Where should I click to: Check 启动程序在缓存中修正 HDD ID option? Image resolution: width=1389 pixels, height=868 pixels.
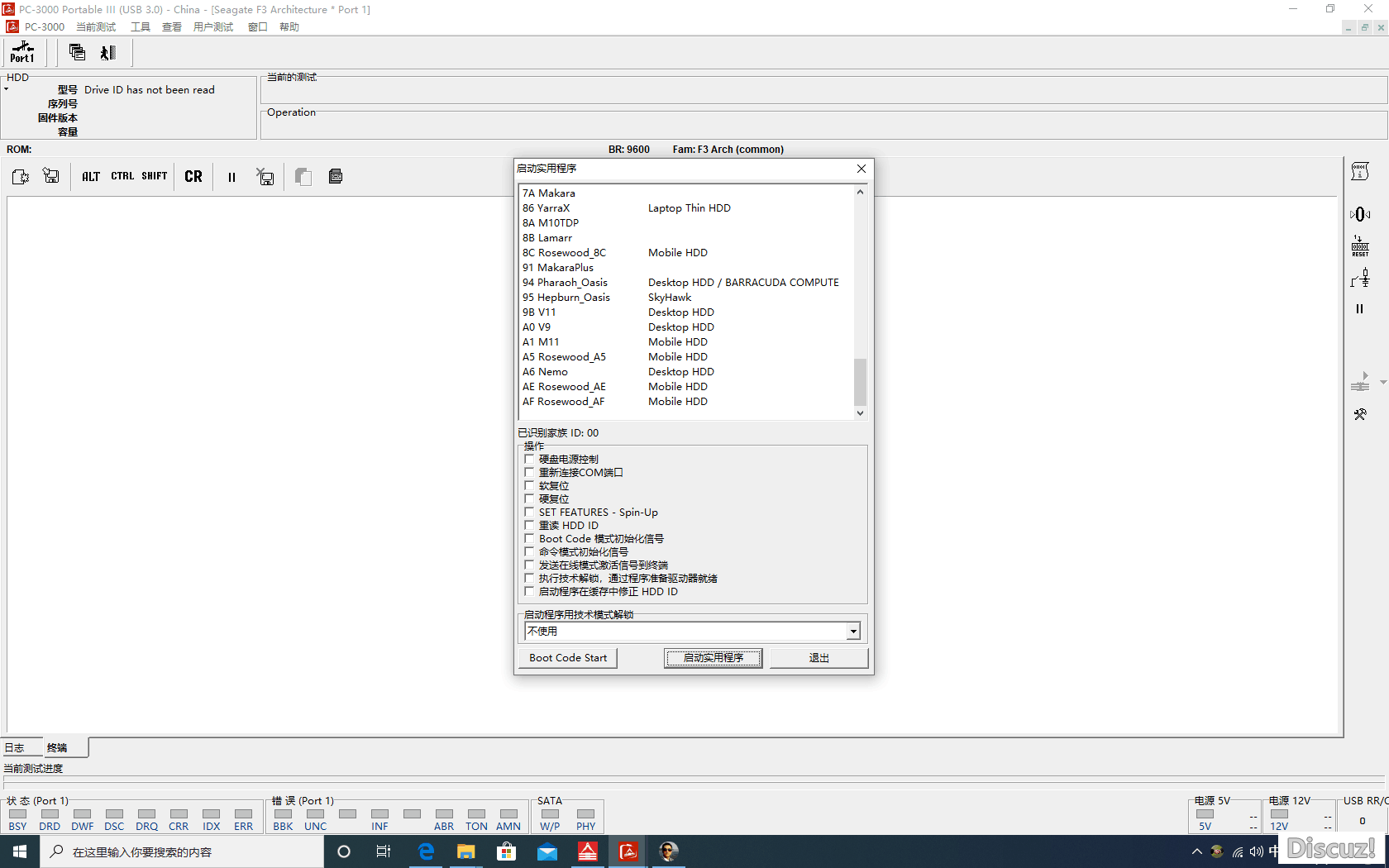click(x=529, y=591)
